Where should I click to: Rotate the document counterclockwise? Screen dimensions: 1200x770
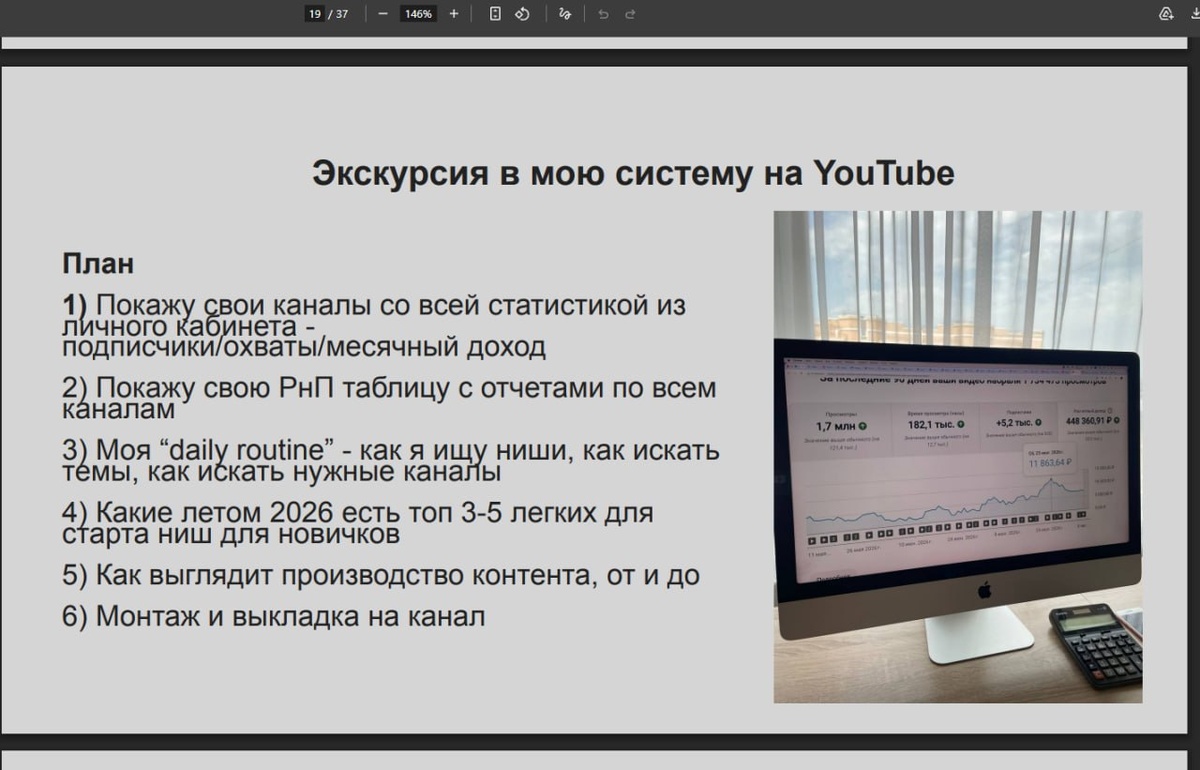(x=522, y=14)
